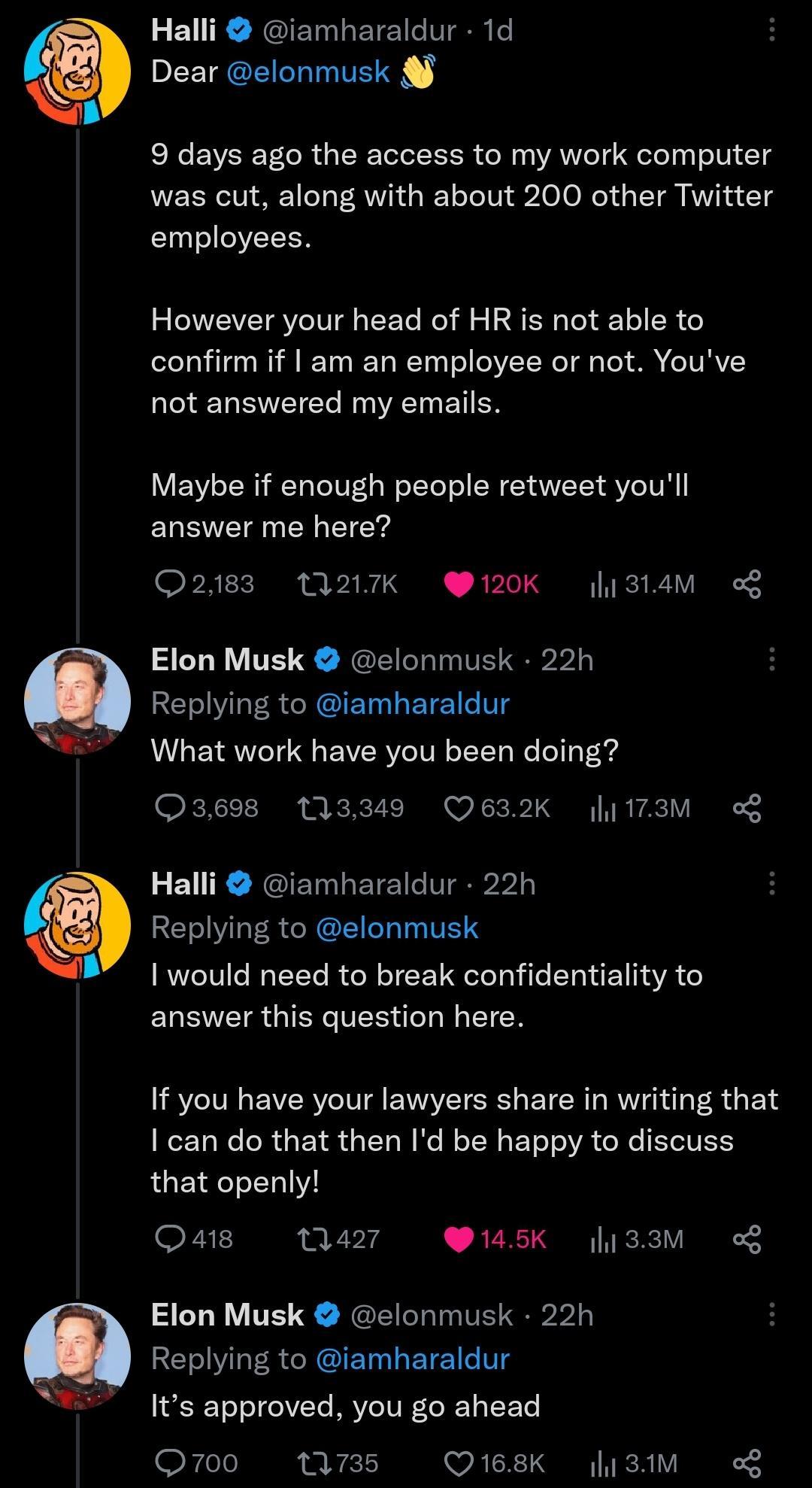Click the 2,183 replies count on the first tweet
Image resolution: width=812 pixels, height=1488 pixels.
coord(219,585)
